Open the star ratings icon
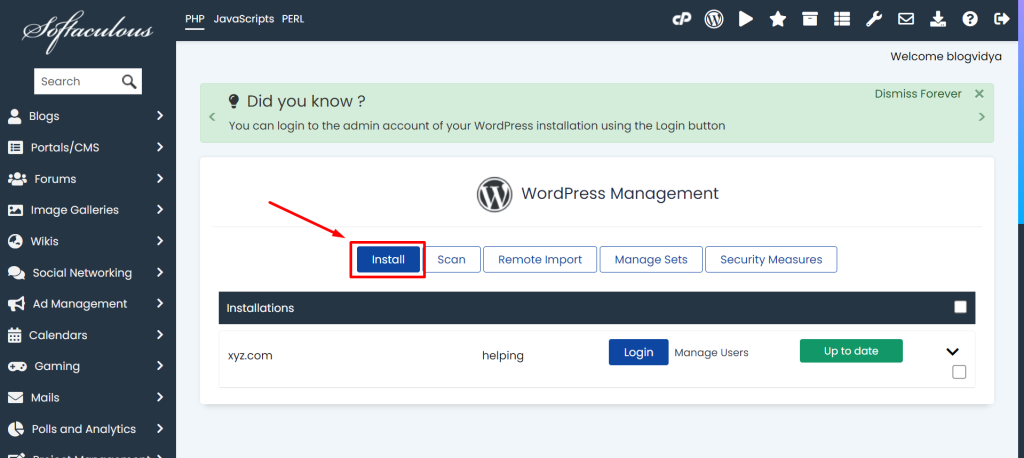Viewport: 1024px width, 458px height. point(778,20)
